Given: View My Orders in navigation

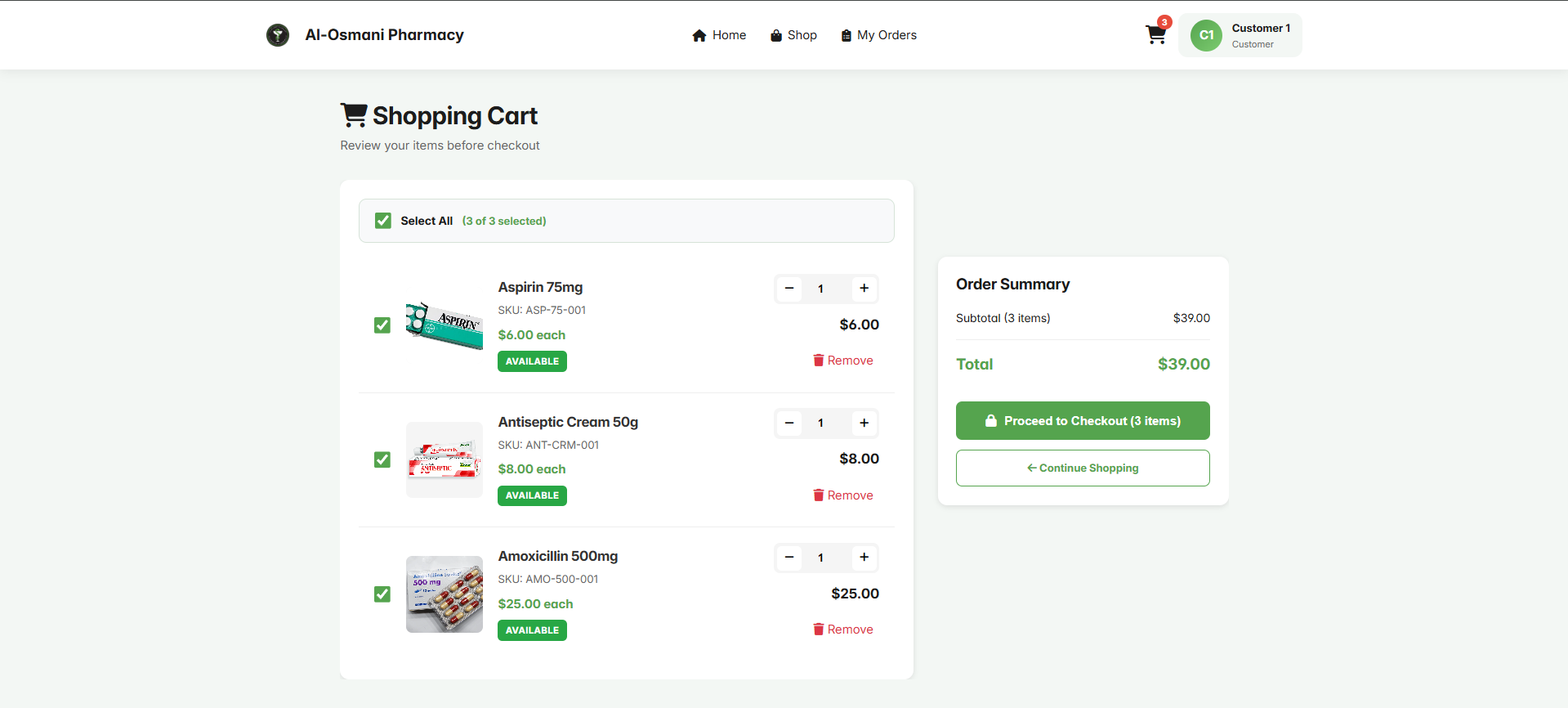Looking at the screenshot, I should click(878, 35).
